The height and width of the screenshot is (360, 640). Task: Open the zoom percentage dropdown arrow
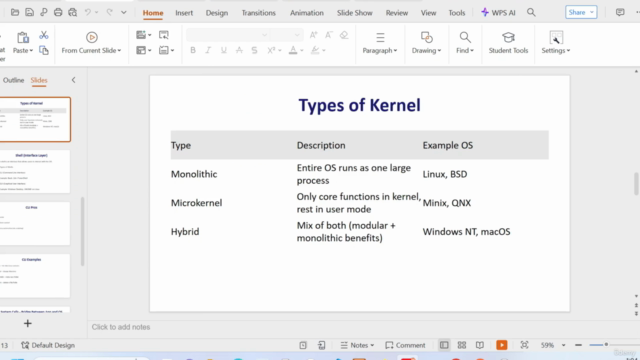pos(564,345)
